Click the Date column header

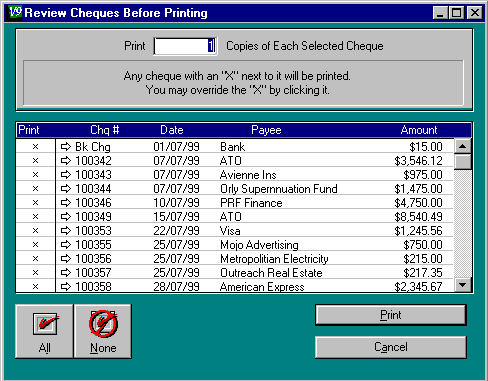[x=172, y=130]
